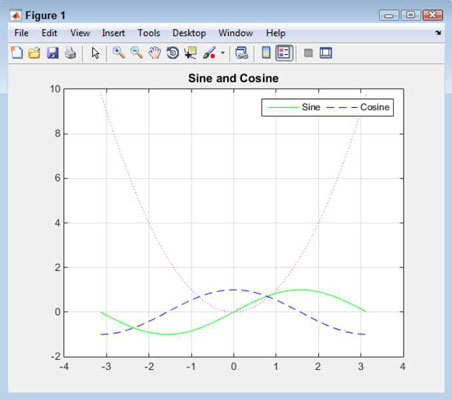Print the figure with printer icon
Viewport: 452px width, 400px height.
click(x=70, y=53)
